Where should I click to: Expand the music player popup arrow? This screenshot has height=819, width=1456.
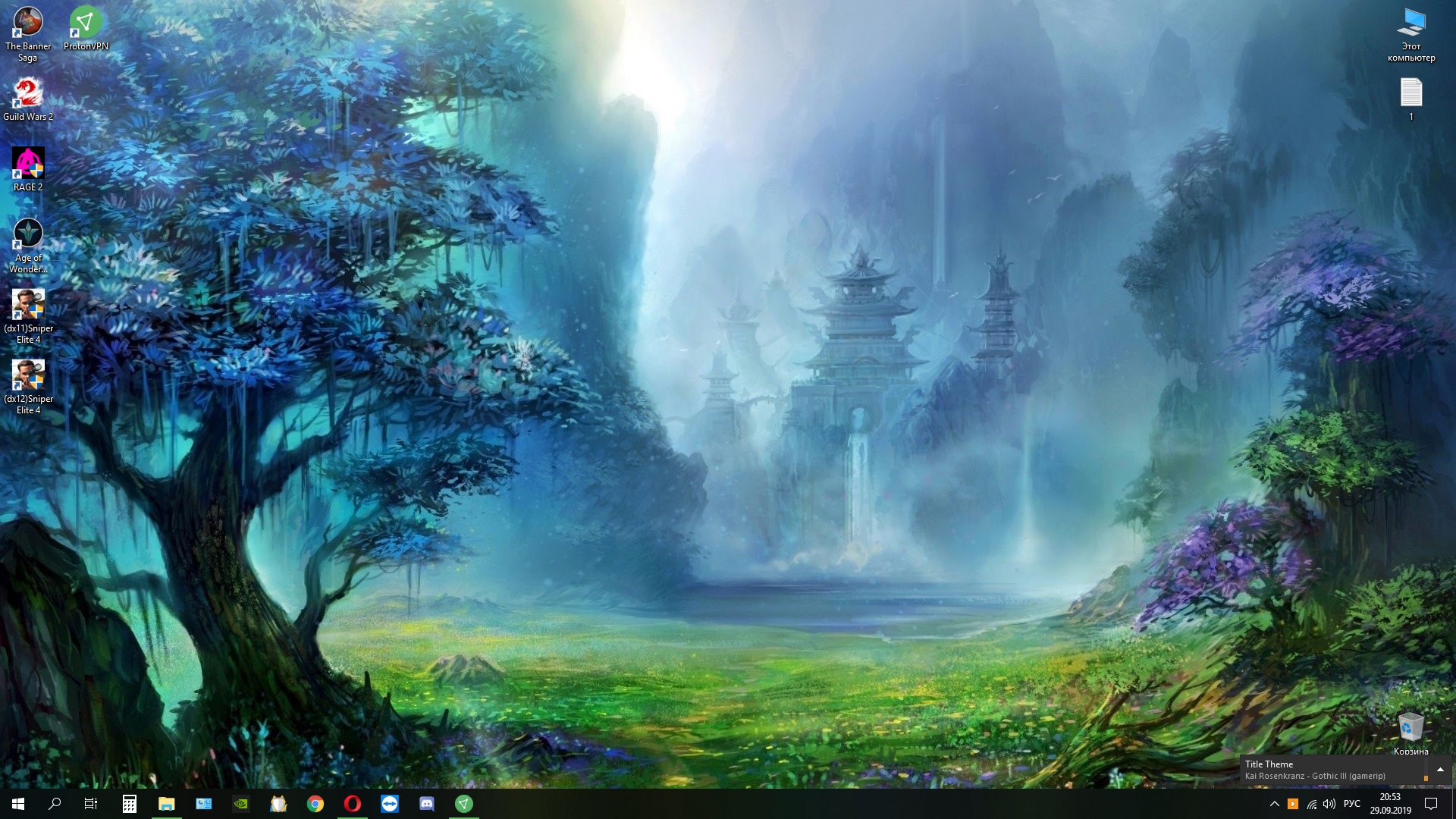(x=1440, y=770)
